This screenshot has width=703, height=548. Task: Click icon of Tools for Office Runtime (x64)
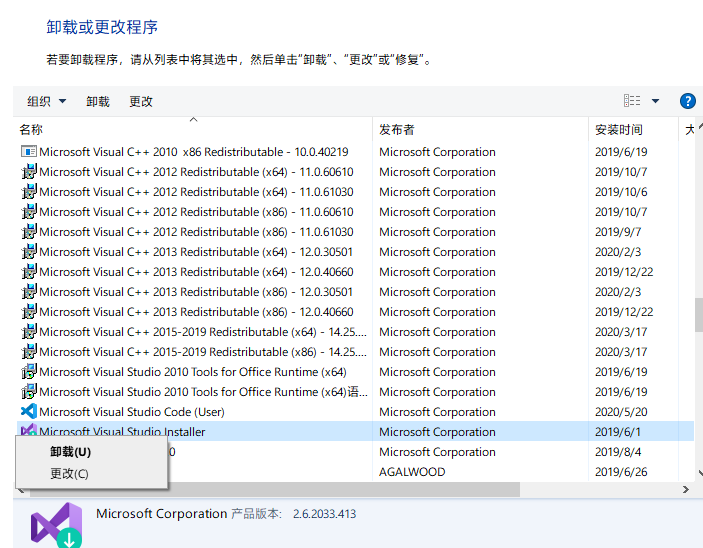click(29, 372)
